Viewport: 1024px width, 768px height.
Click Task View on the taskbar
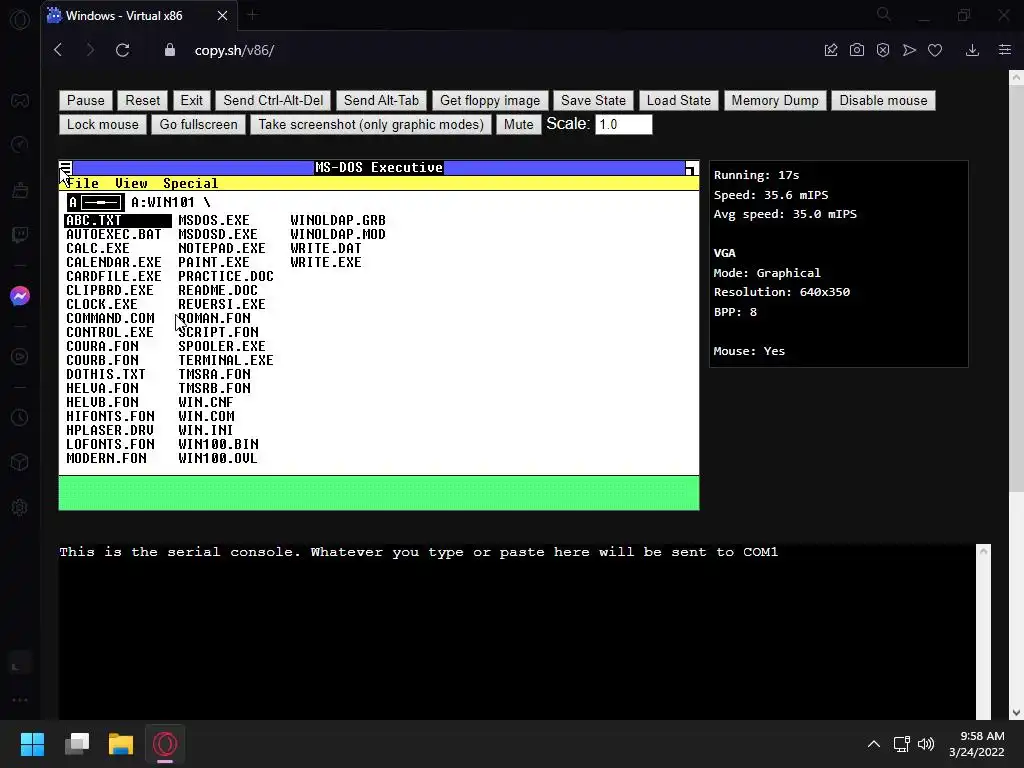pos(77,744)
